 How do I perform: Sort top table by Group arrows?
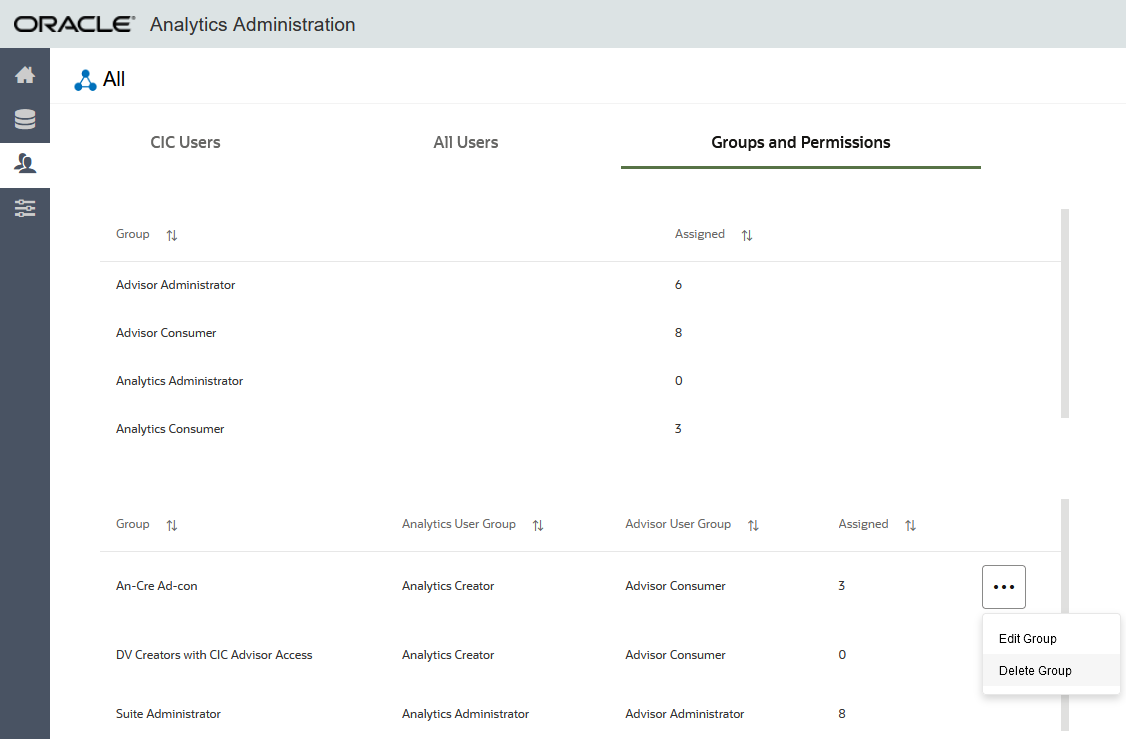[x=172, y=235]
